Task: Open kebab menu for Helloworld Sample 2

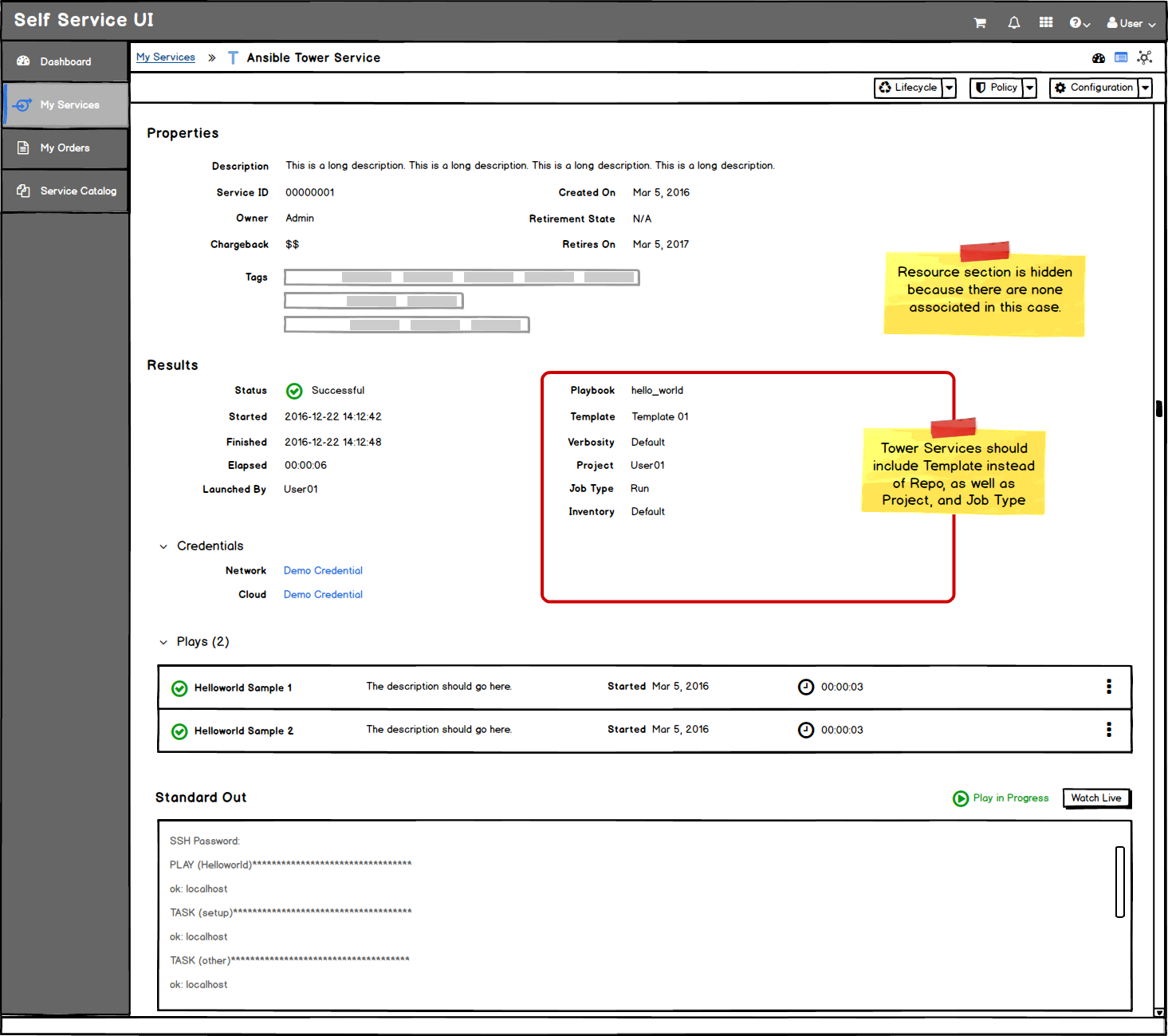Action: (1109, 730)
